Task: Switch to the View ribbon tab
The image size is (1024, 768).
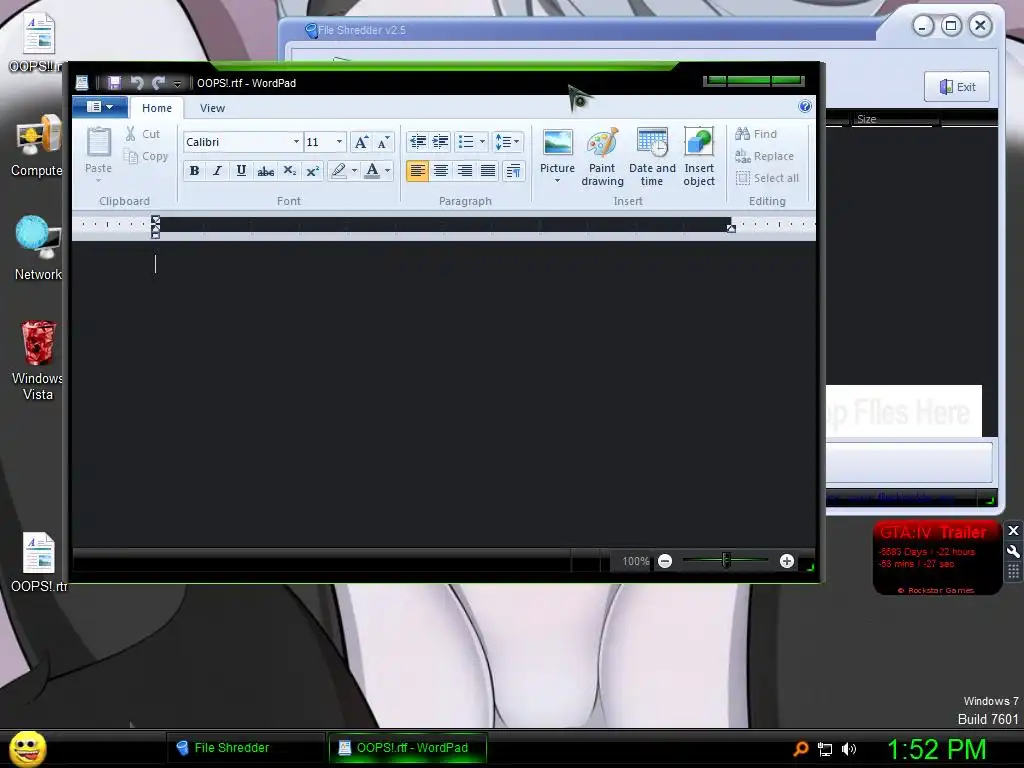Action: point(212,108)
